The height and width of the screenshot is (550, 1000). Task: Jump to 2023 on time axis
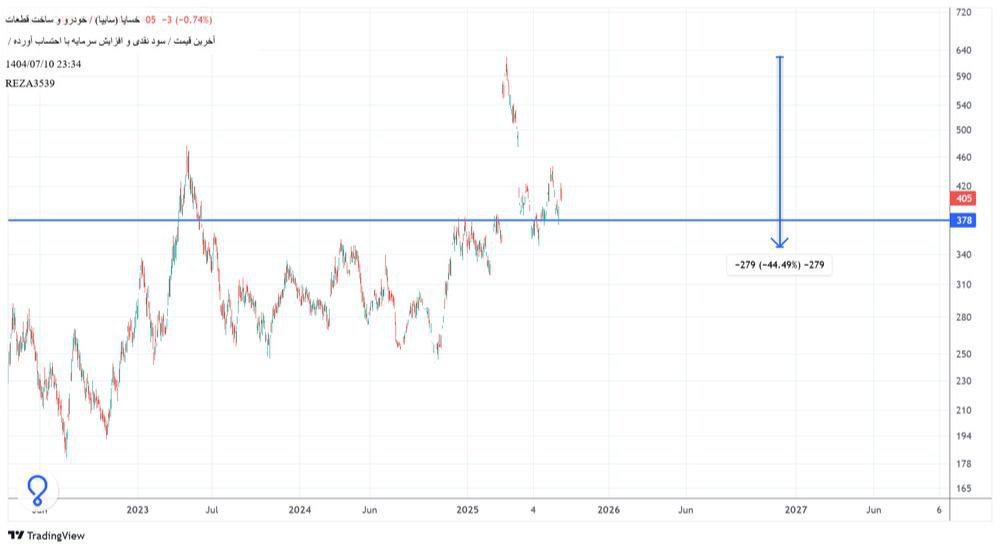(x=137, y=509)
